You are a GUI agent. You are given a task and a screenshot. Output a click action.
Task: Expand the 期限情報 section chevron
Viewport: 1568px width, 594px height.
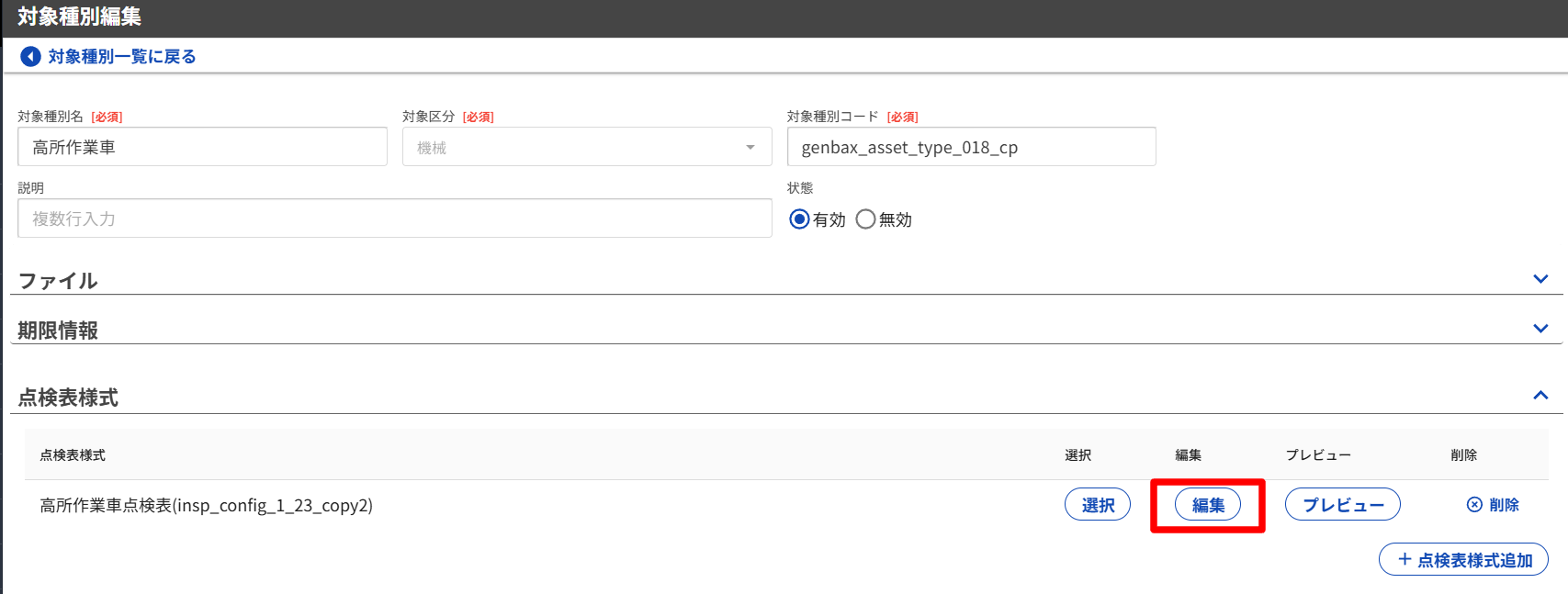click(x=1540, y=329)
